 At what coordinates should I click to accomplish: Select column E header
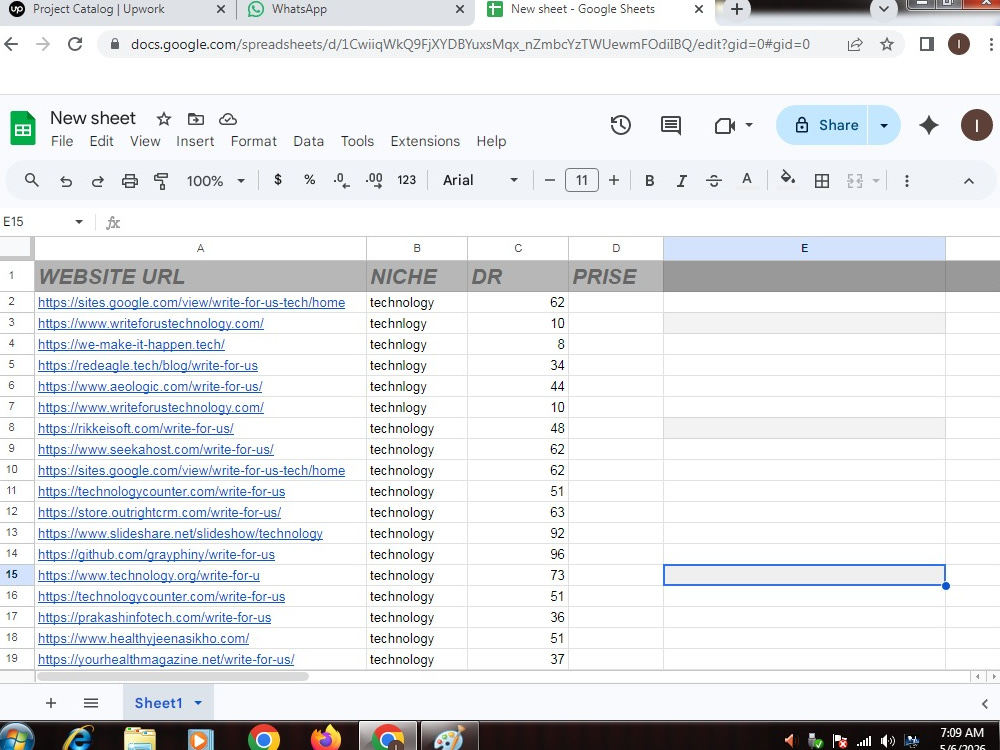tap(804, 248)
